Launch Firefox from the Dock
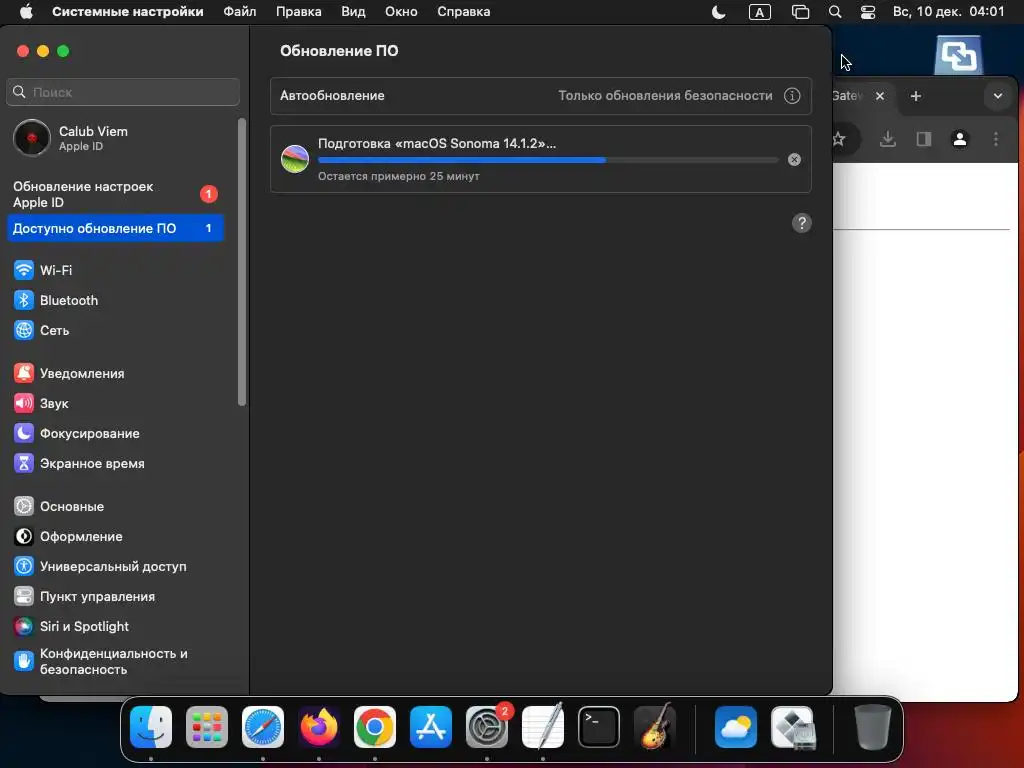1024x768 pixels. click(319, 727)
